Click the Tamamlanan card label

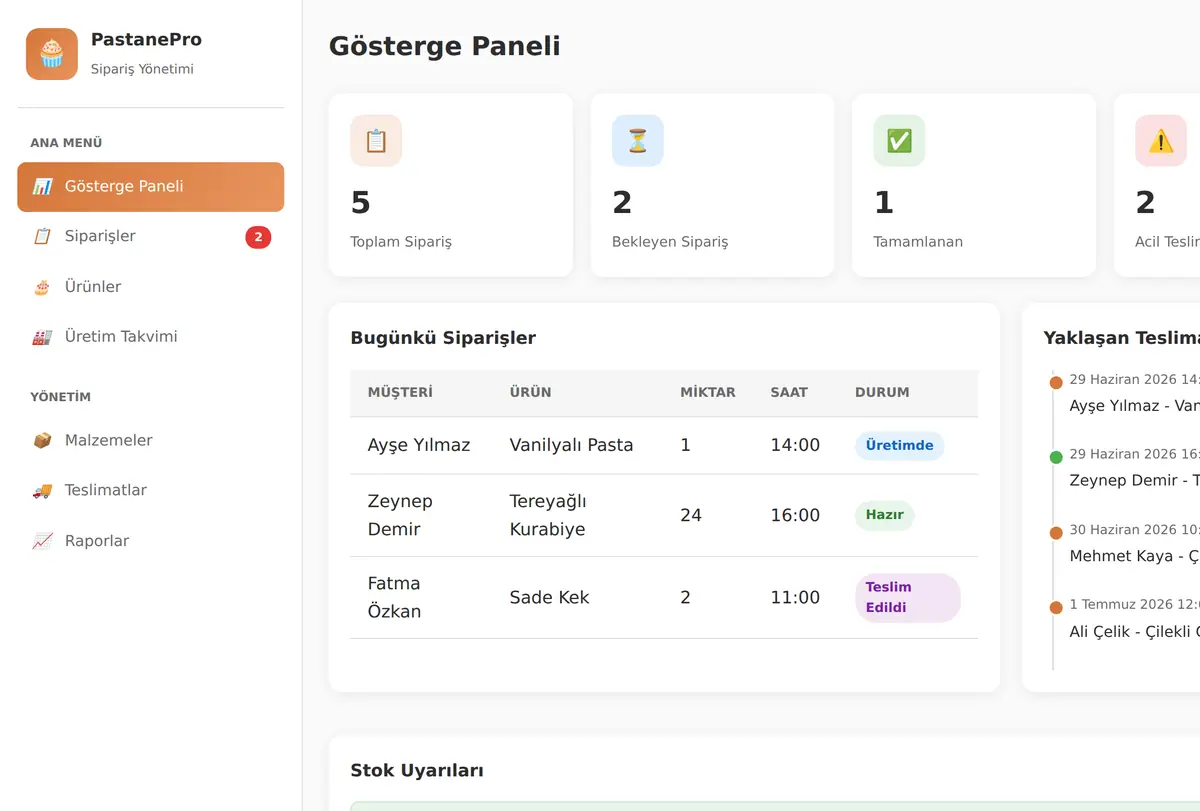(918, 242)
